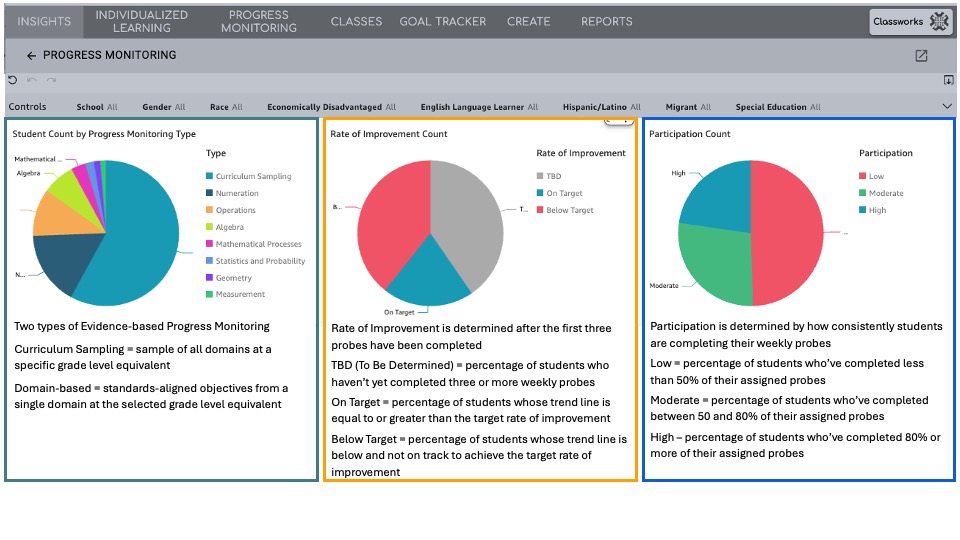Toggle Operations legend swatch
This screenshot has height=540, width=960.
click(209, 210)
